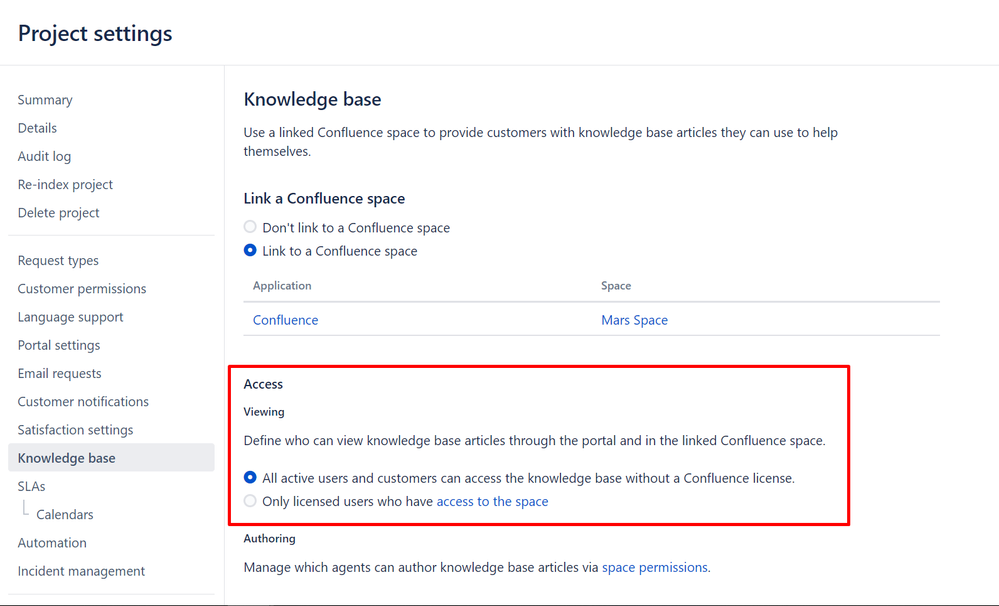Select Don't link to a Confluence space
The height and width of the screenshot is (606, 999).
tap(250, 227)
